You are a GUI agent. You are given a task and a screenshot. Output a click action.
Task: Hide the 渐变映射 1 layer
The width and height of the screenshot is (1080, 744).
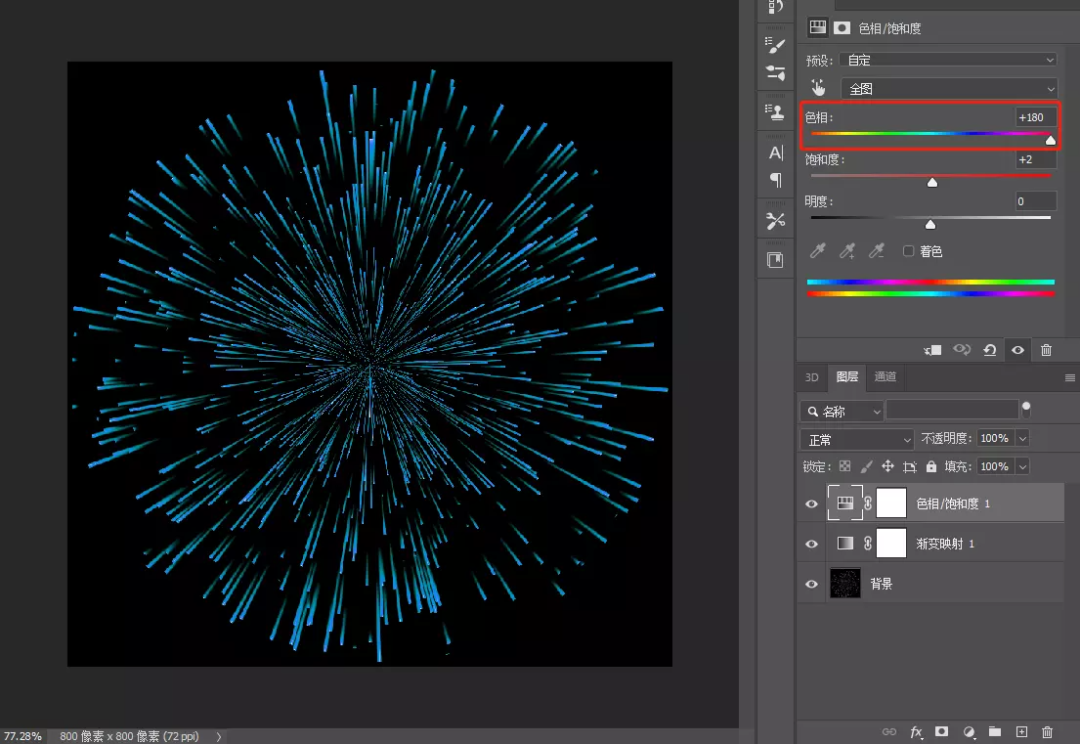tap(812, 544)
